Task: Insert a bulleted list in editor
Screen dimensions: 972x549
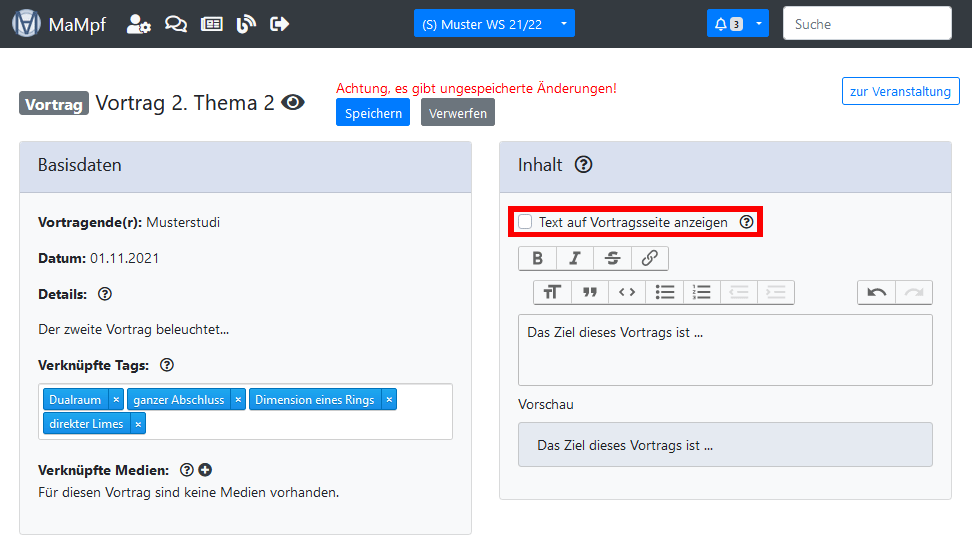Action: point(664,292)
